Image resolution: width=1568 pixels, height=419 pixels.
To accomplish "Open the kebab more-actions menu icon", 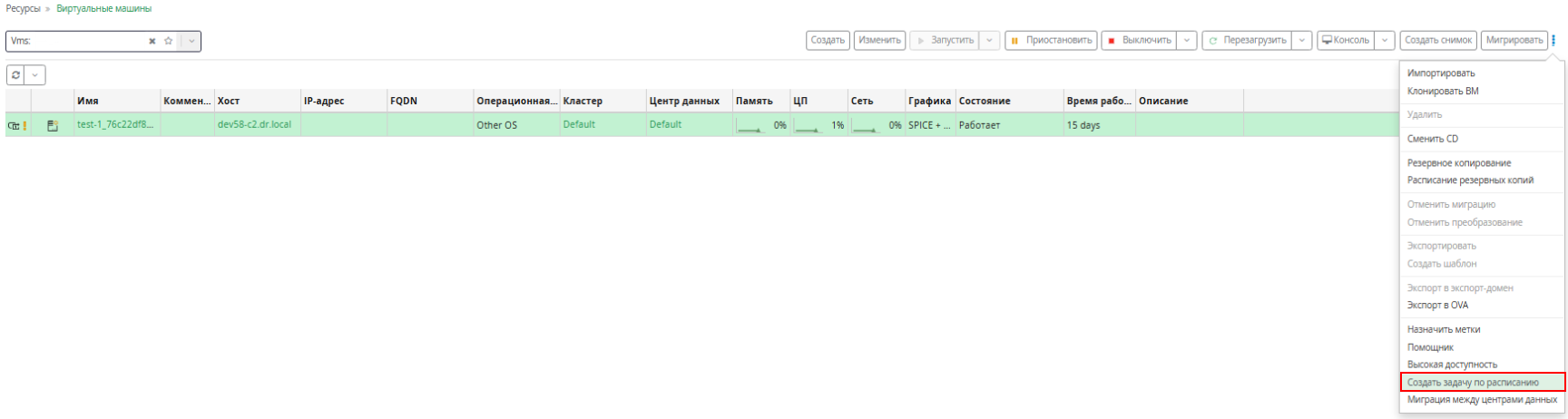I will pyautogui.click(x=1553, y=40).
